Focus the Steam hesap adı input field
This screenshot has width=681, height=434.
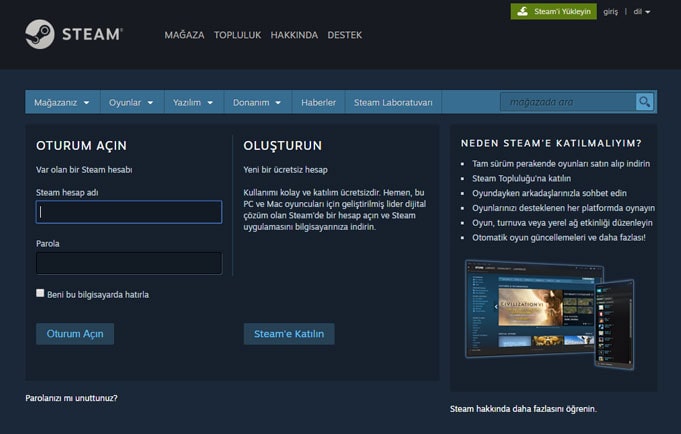click(x=128, y=212)
